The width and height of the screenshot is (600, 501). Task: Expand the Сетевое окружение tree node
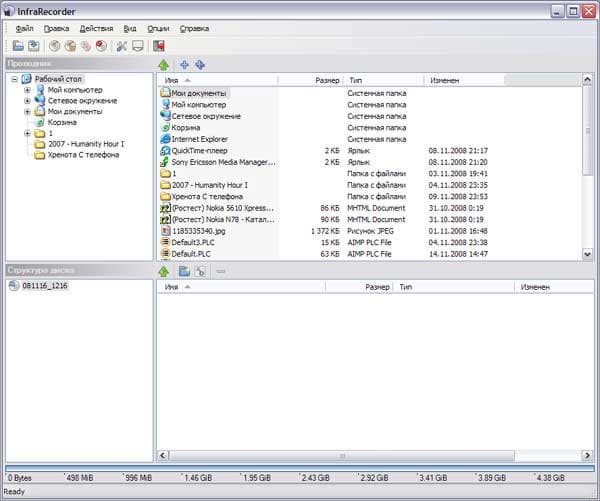click(x=27, y=101)
